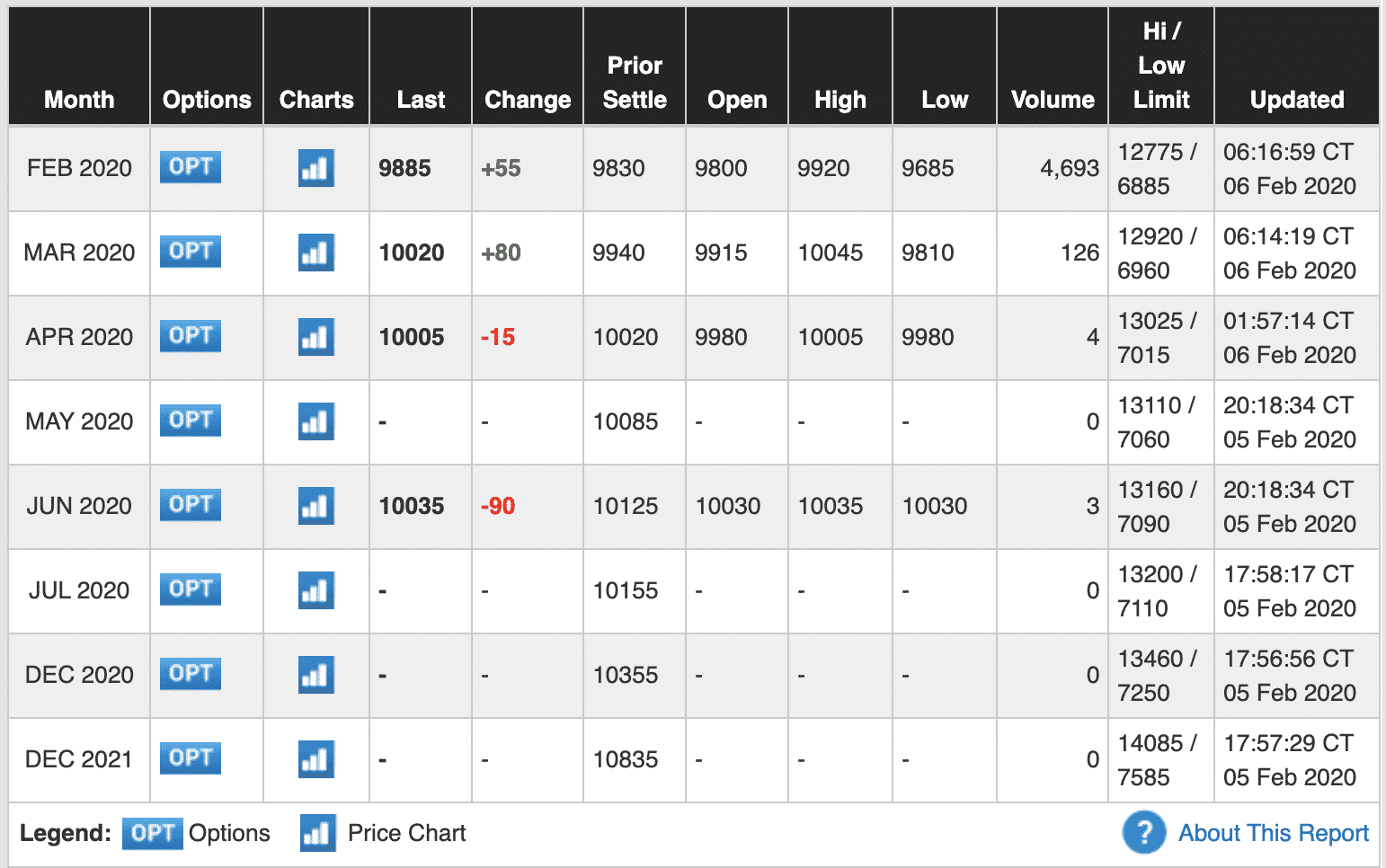Open the JUN 2020 price chart icon
The image size is (1386, 868).
coord(316,506)
